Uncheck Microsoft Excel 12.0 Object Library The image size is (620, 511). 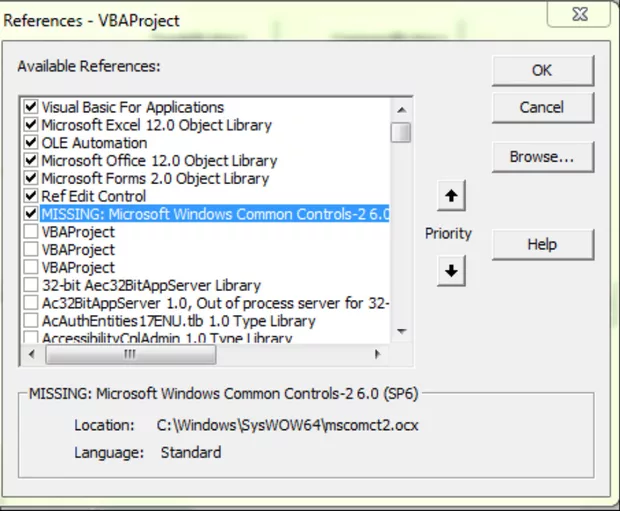point(31,125)
